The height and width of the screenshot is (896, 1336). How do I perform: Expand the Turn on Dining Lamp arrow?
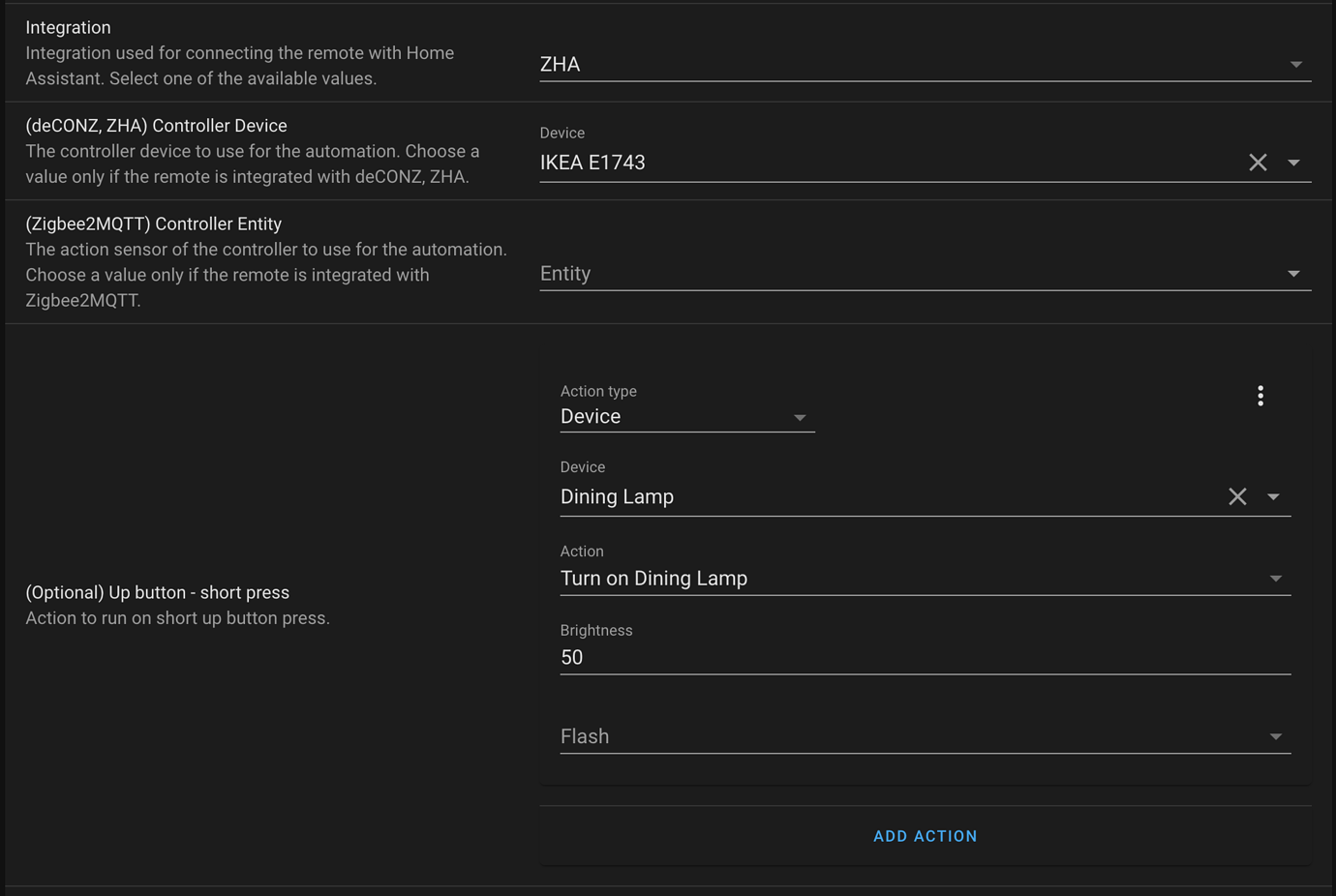coord(1275,579)
